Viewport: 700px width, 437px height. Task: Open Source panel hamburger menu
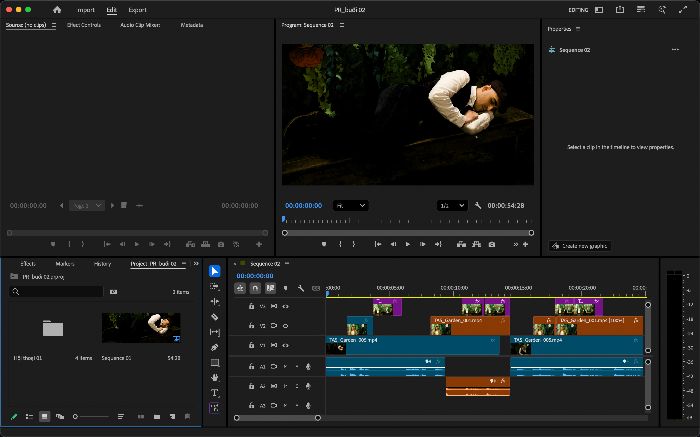pyautogui.click(x=54, y=25)
